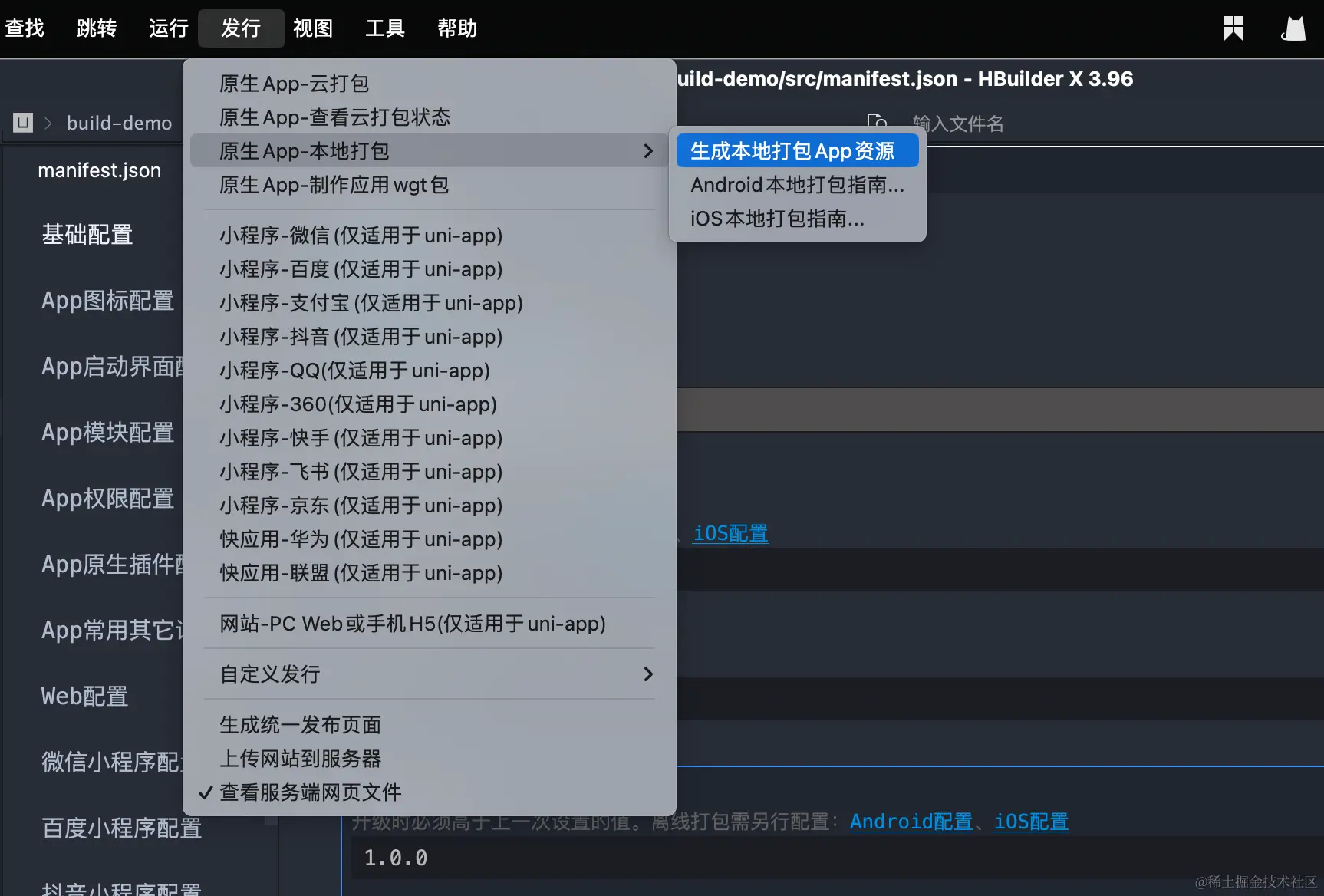Expand the 自定义发行 submenu
This screenshot has height=896, width=1324.
(648, 674)
